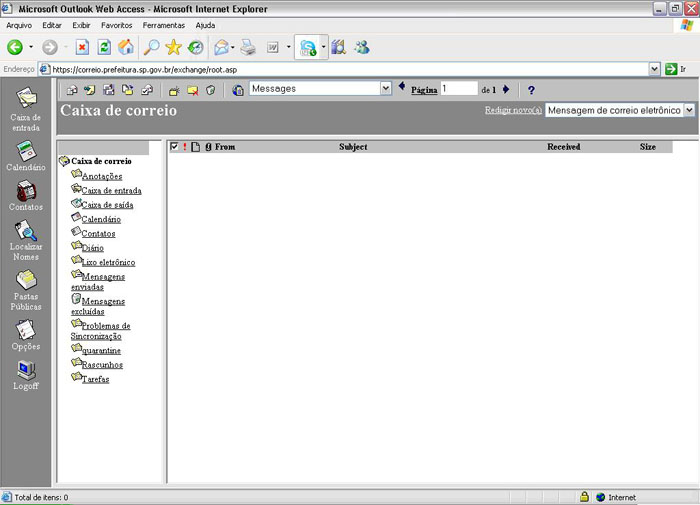Click the next page arrow after 'de 1'

(506, 89)
